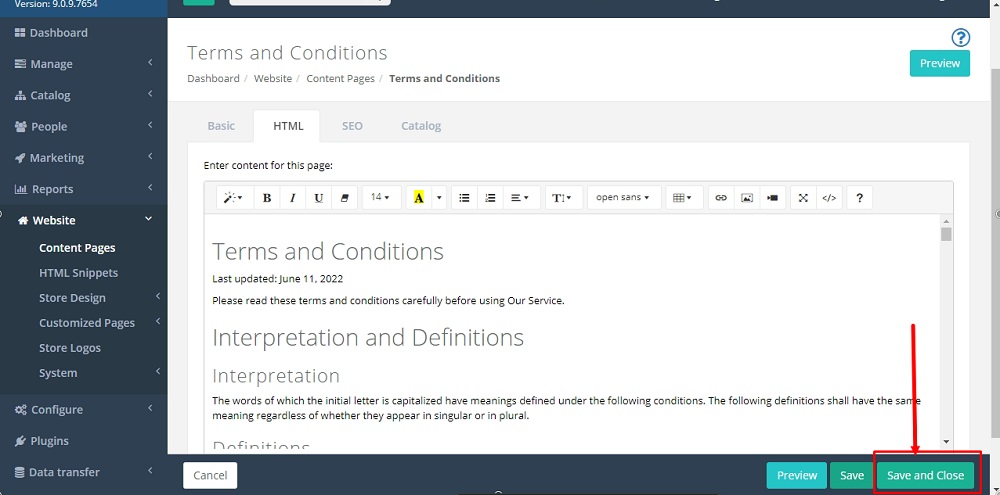1000x495 pixels.
Task: Expand Store Design submenu
Action: (84, 298)
